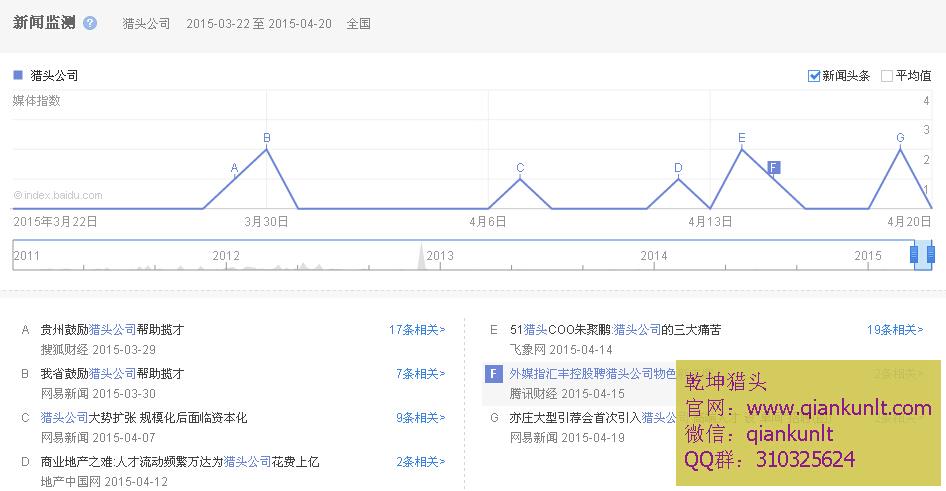The width and height of the screenshot is (946, 491).
Task: Toggle the 新闻头条 checkbox
Action: (x=814, y=76)
